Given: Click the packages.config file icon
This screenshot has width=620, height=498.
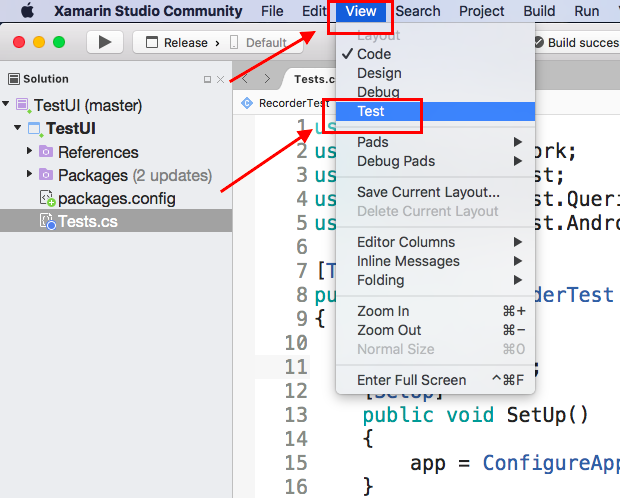Looking at the screenshot, I should [x=47, y=199].
